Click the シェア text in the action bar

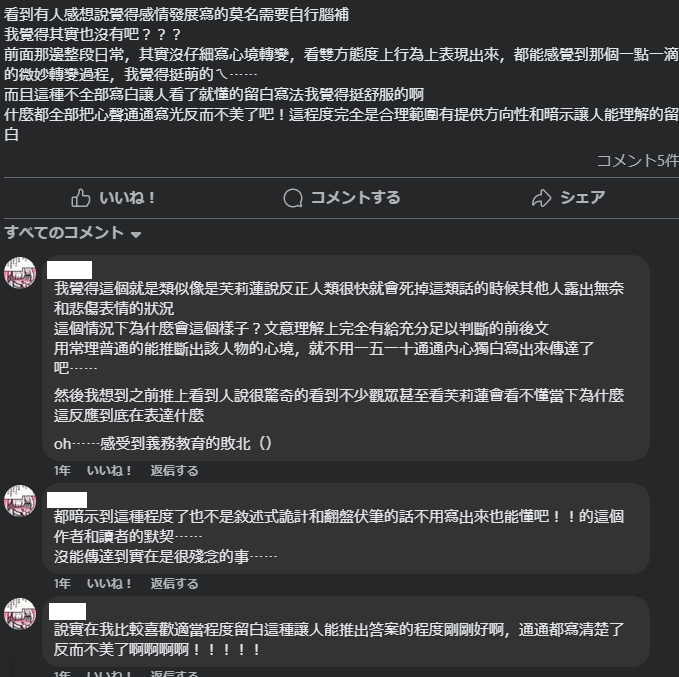pos(582,198)
